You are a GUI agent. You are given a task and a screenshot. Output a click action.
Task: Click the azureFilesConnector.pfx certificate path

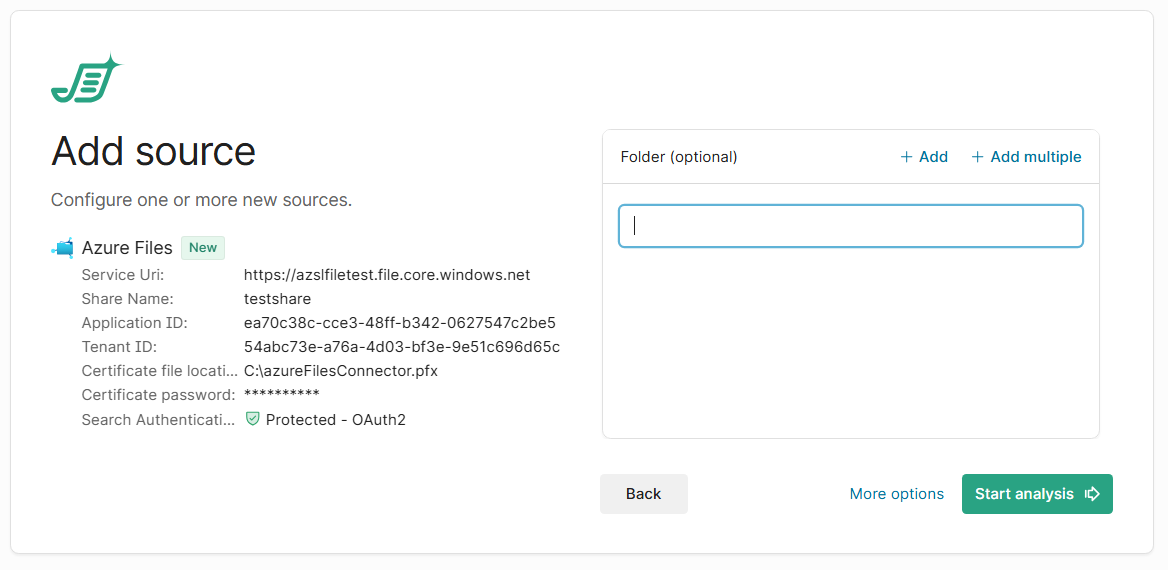(340, 371)
